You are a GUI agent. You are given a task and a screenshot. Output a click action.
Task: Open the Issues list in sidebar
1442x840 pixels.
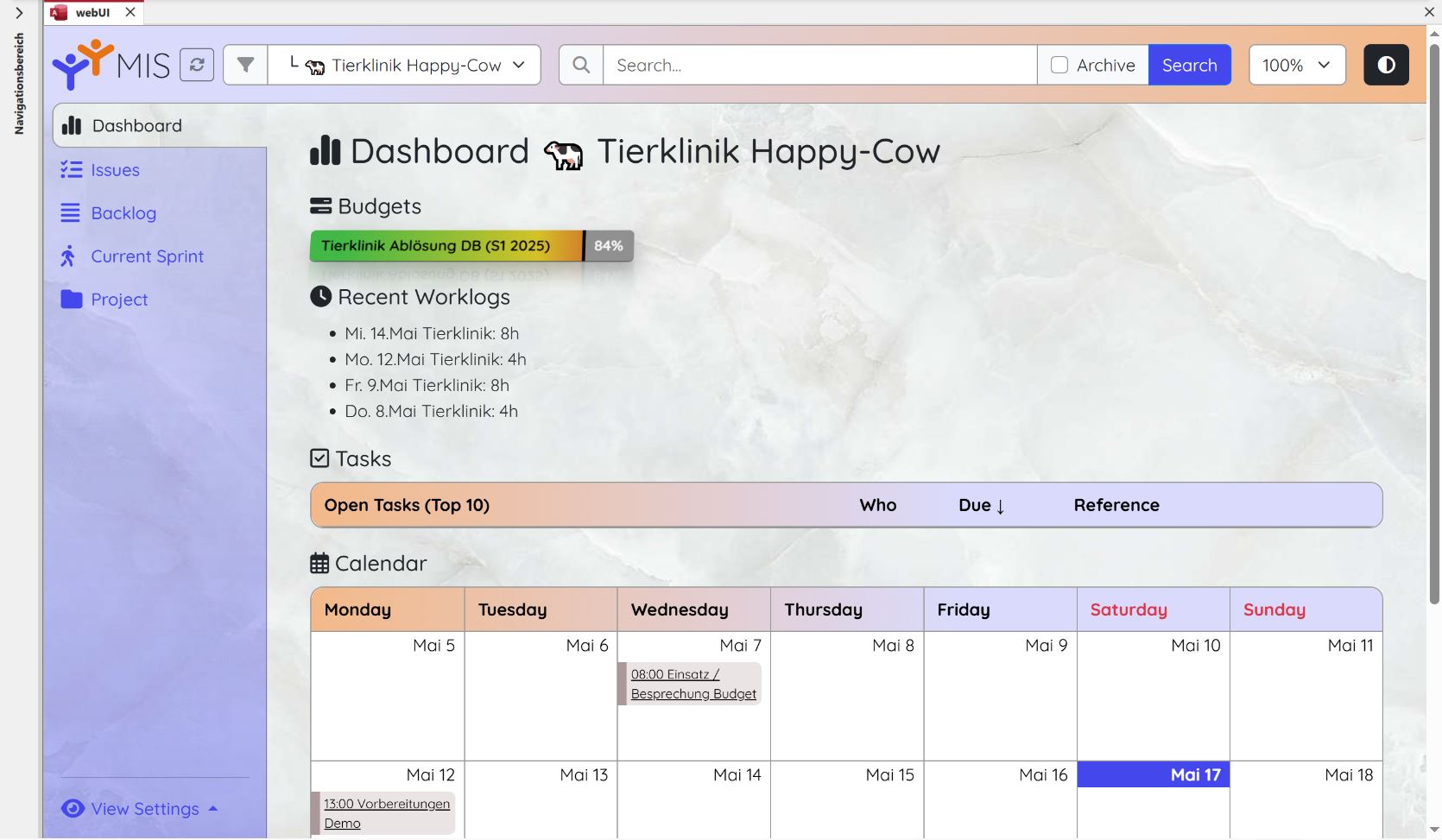pos(115,170)
